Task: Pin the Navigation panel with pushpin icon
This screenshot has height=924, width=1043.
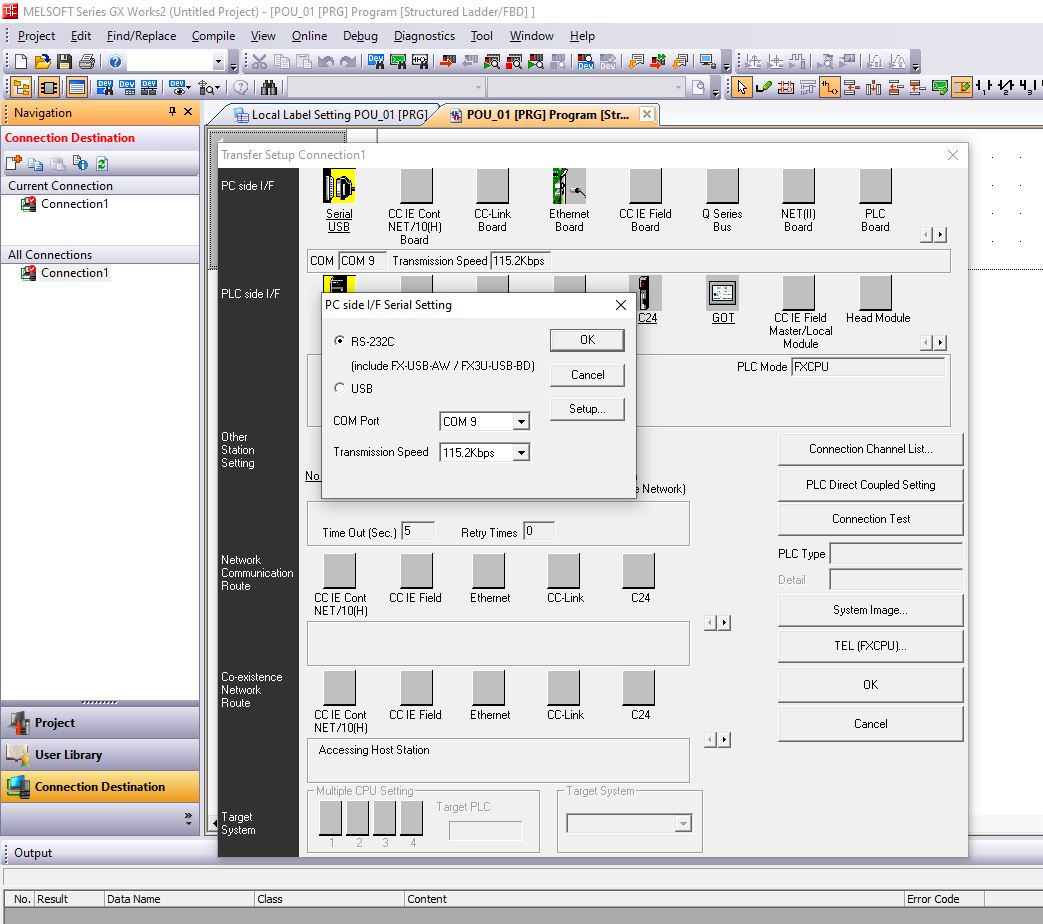Action: point(172,112)
